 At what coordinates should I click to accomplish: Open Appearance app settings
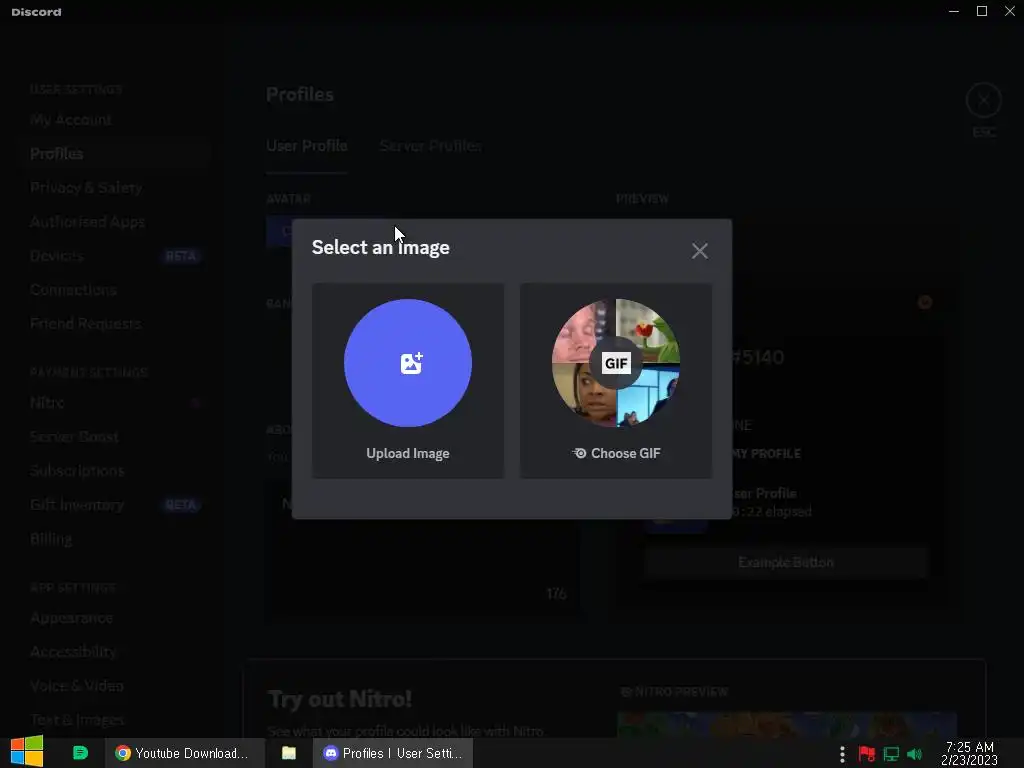72,618
